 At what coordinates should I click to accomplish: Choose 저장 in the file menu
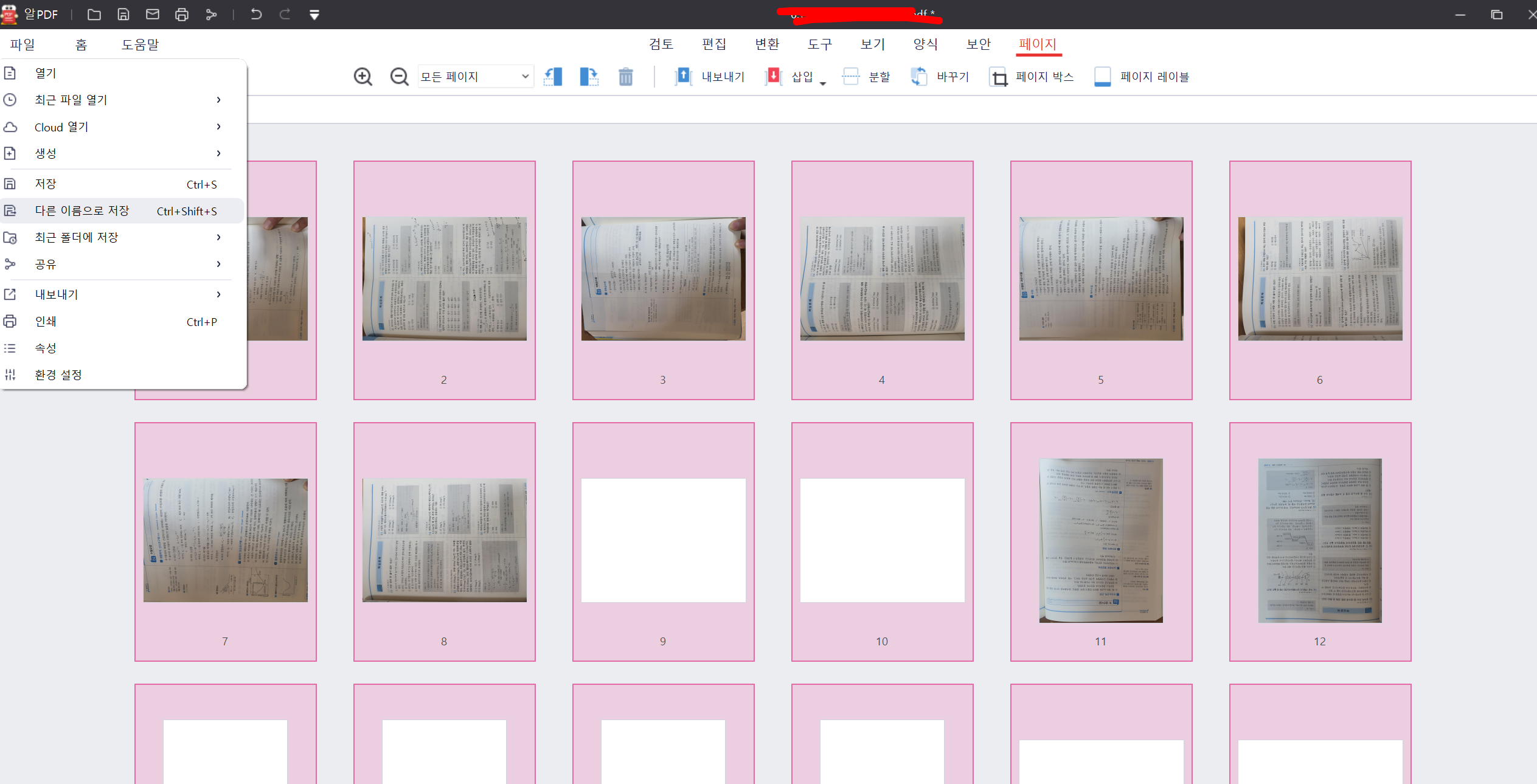[x=122, y=184]
